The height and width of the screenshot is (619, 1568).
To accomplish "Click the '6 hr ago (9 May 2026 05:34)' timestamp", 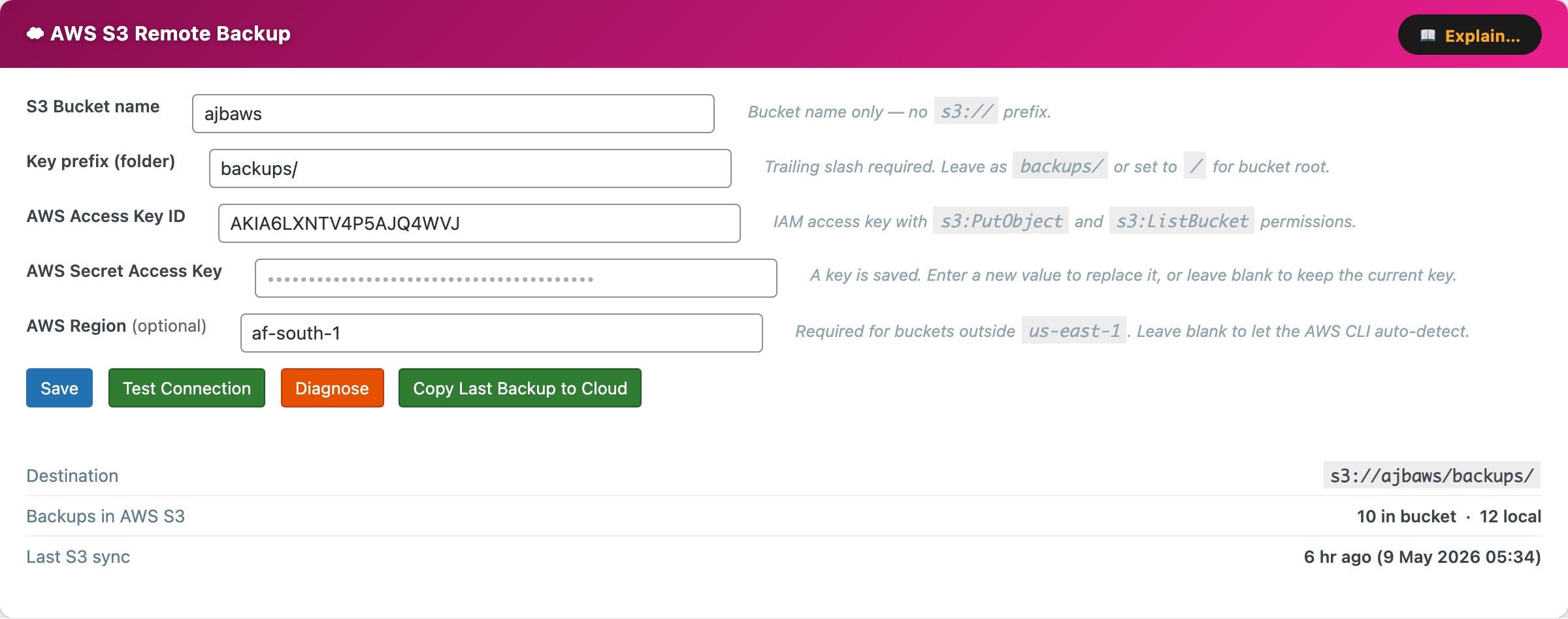I will click(x=1423, y=557).
